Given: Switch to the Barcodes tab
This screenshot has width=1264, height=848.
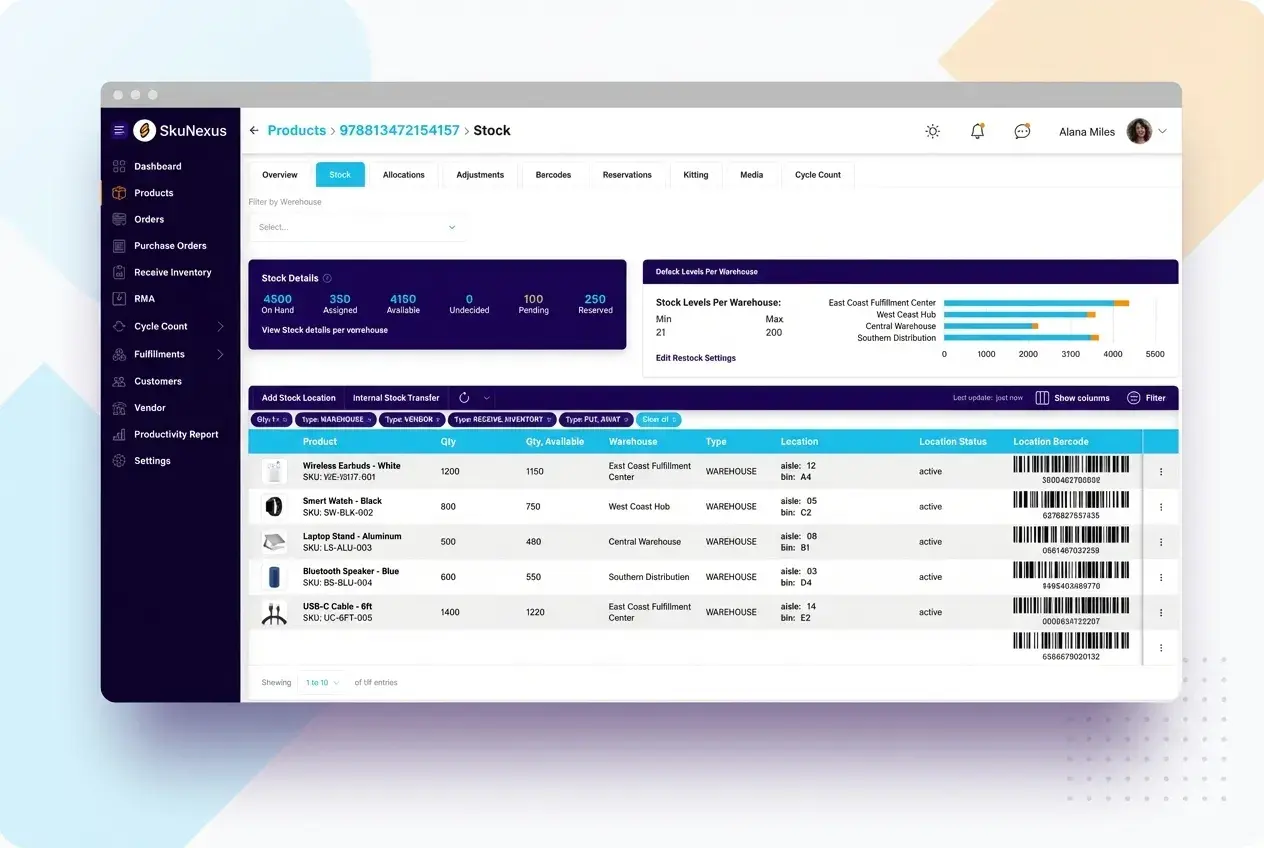Looking at the screenshot, I should (552, 174).
